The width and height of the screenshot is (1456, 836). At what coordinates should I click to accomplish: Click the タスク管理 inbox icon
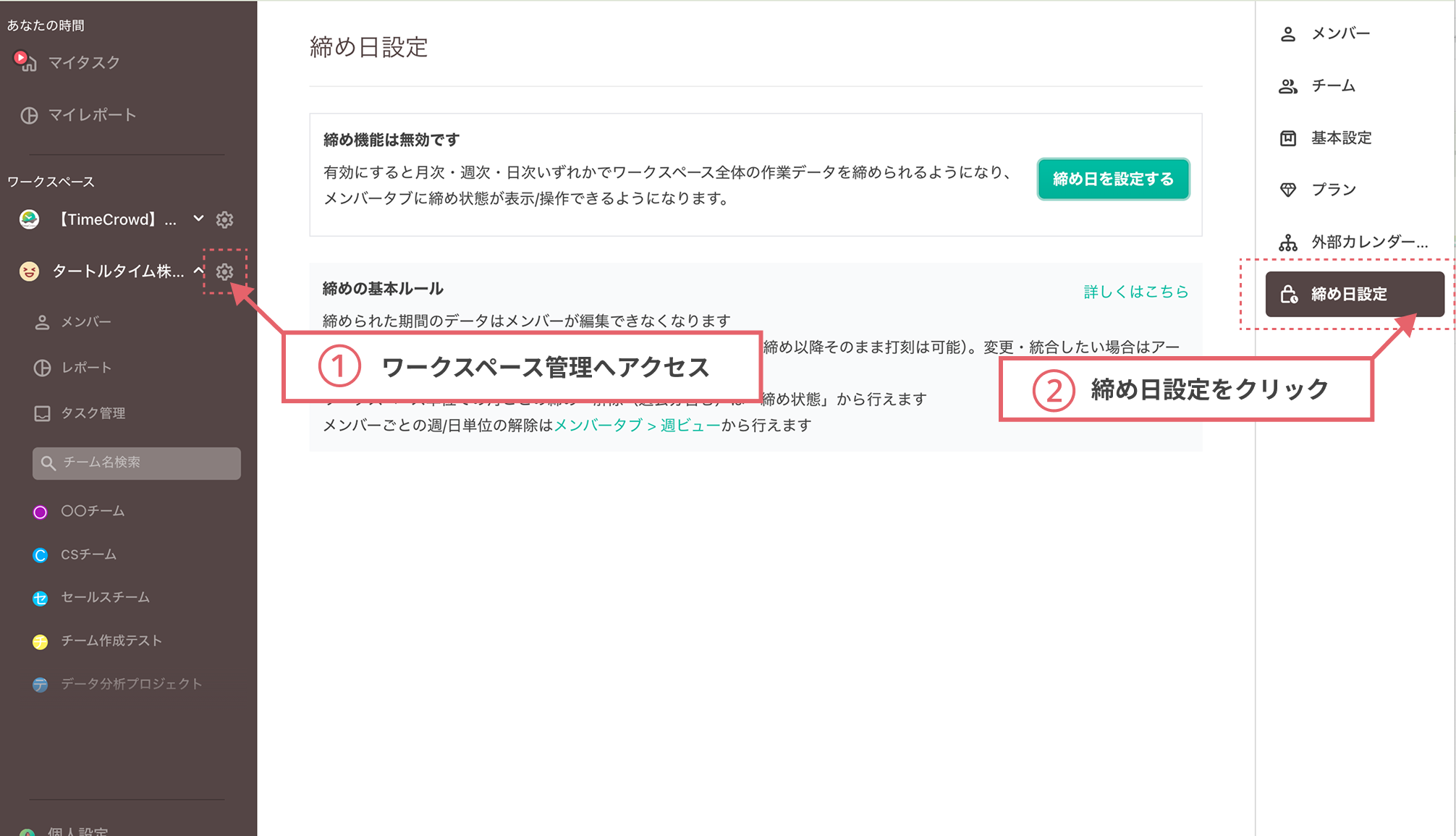[42, 413]
